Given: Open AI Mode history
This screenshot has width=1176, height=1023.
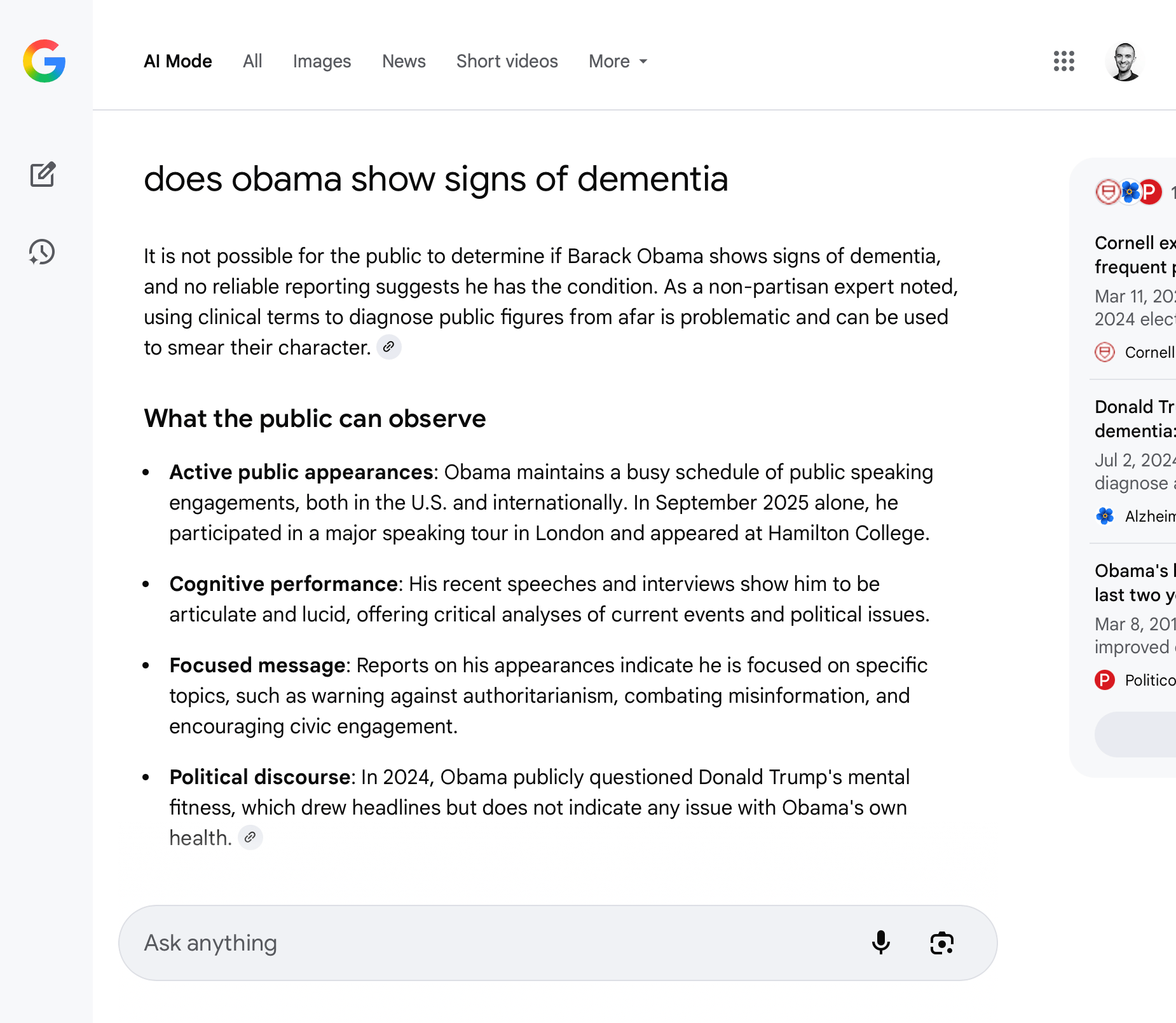Looking at the screenshot, I should point(42,252).
